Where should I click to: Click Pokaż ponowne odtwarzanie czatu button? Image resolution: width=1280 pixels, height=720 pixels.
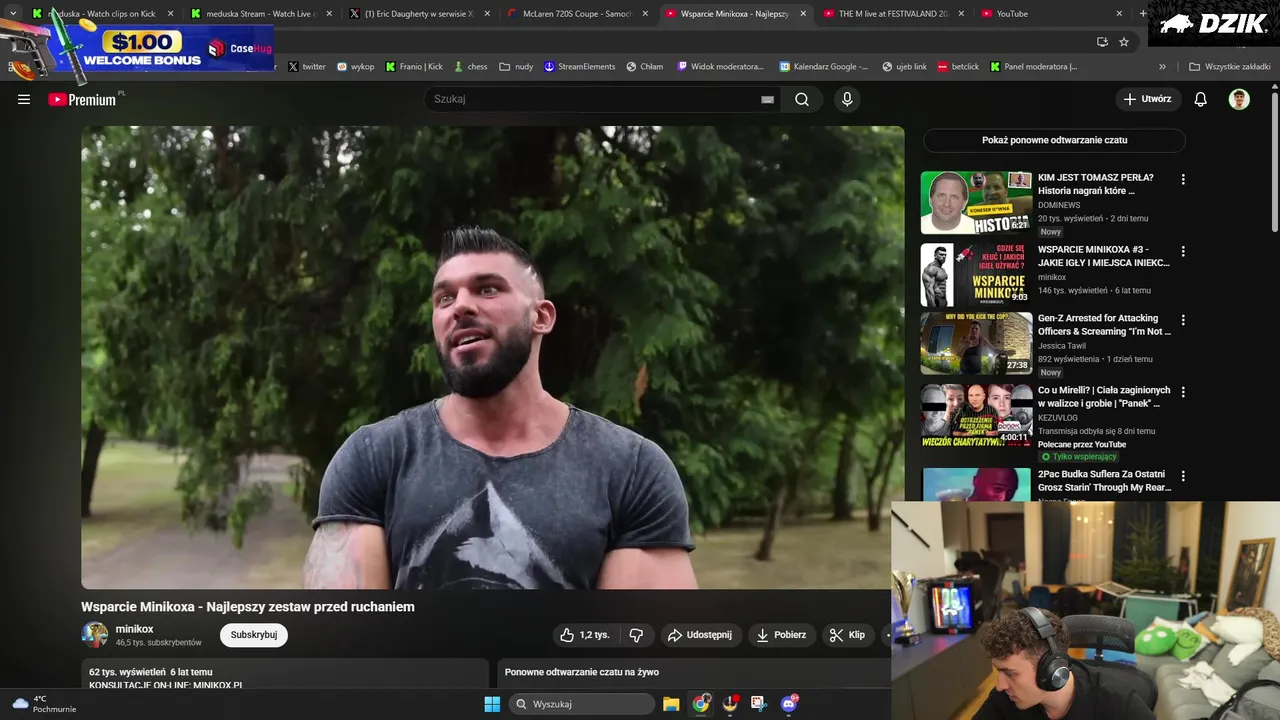coord(1054,140)
